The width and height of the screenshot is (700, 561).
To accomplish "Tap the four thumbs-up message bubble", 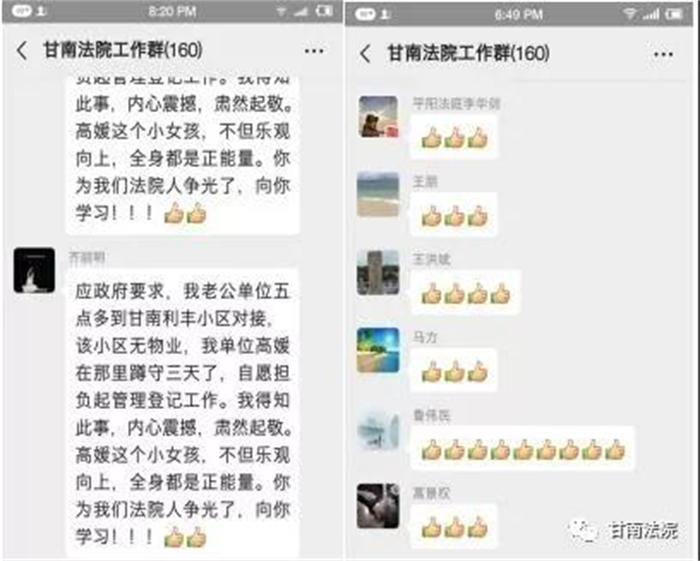I will tap(465, 293).
